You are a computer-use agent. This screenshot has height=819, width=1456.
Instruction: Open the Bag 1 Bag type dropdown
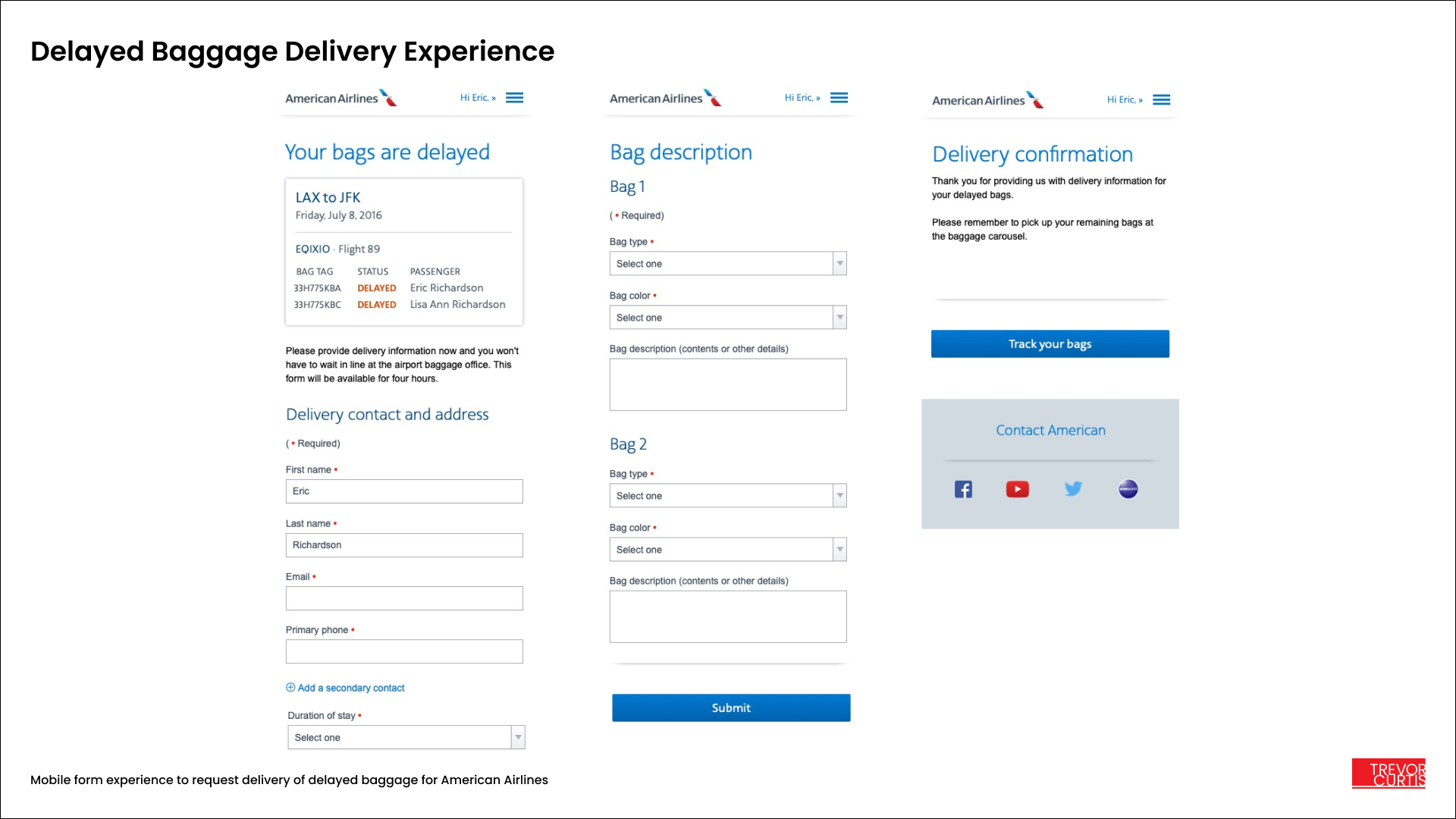[727, 264]
